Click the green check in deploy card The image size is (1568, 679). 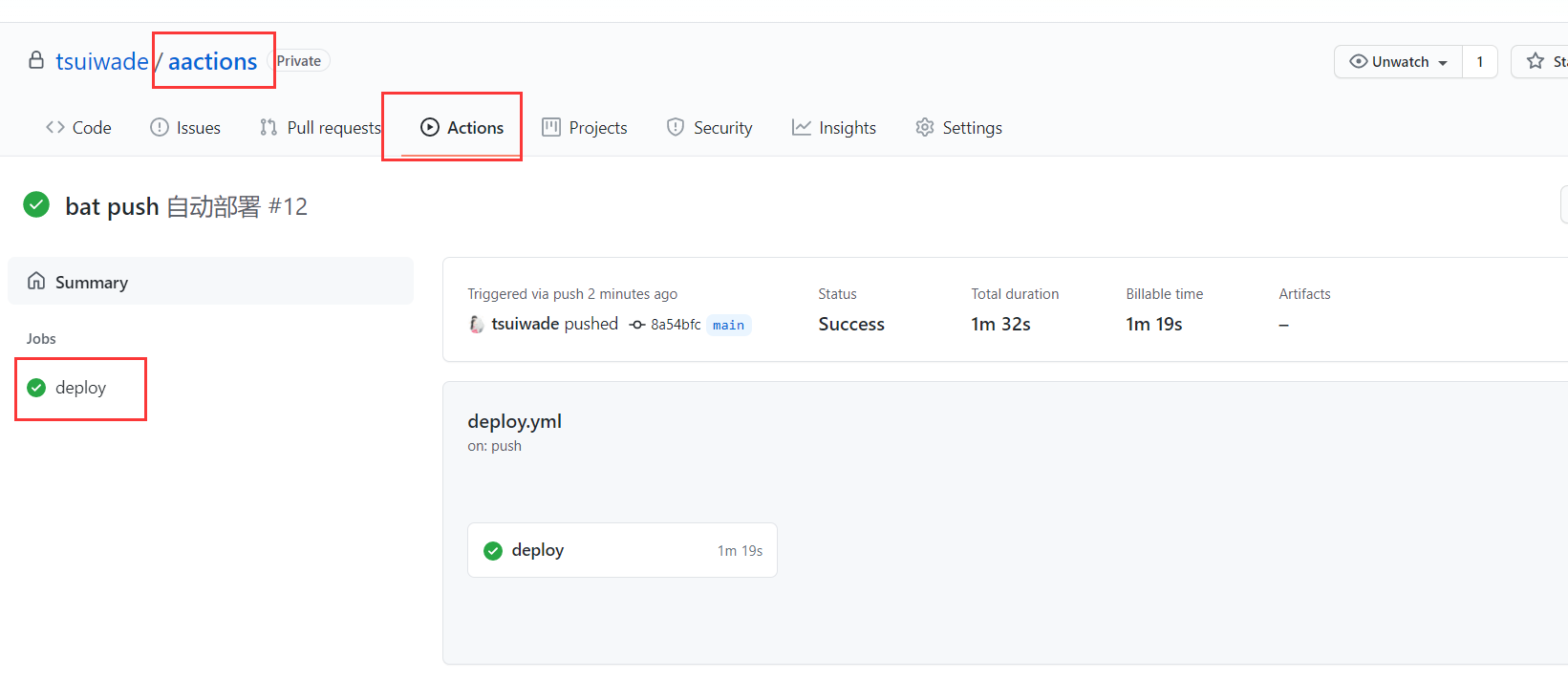click(x=493, y=551)
